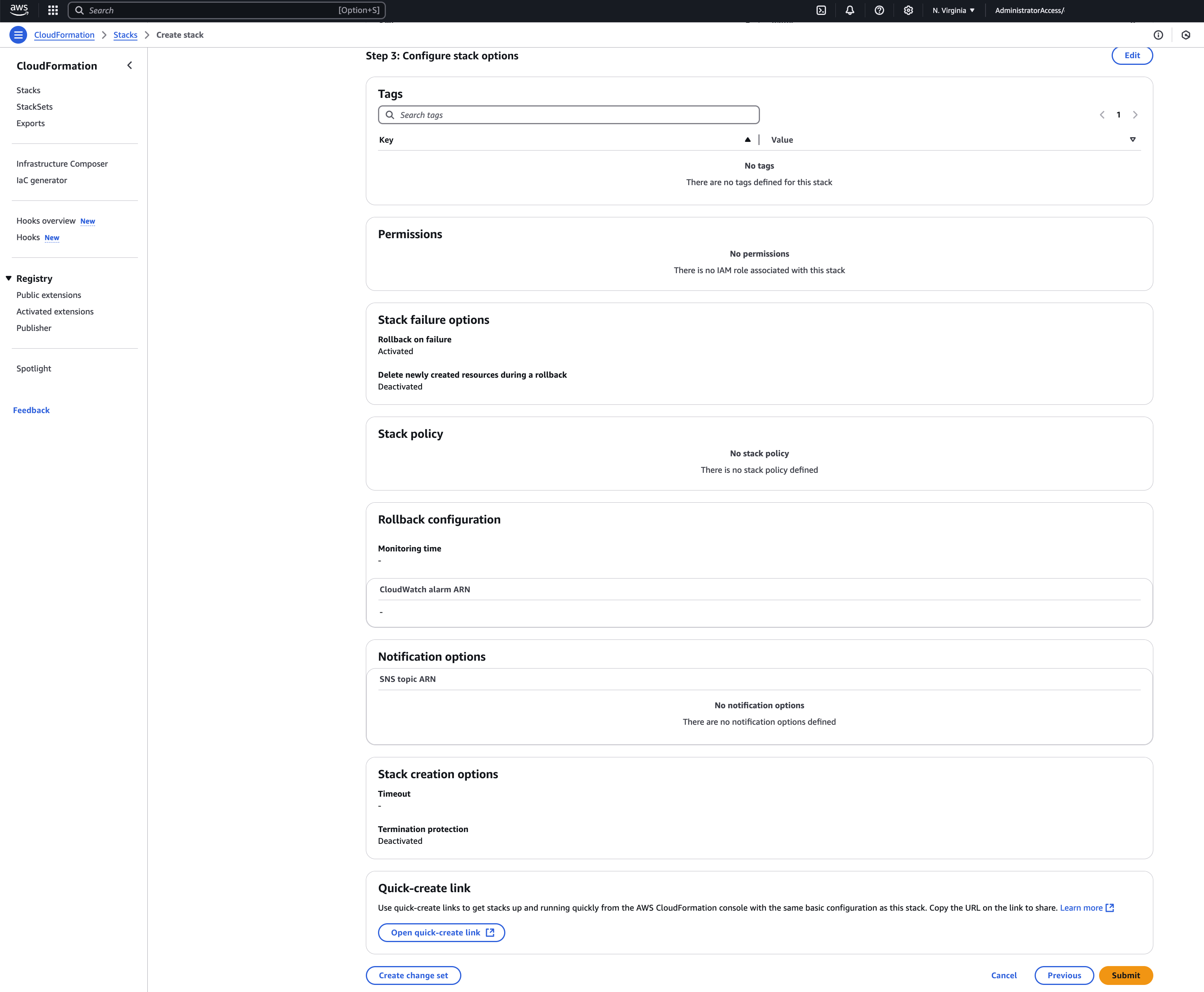This screenshot has width=1204, height=992.
Task: Click the CloudFormation breadcrumb link
Action: click(64, 35)
